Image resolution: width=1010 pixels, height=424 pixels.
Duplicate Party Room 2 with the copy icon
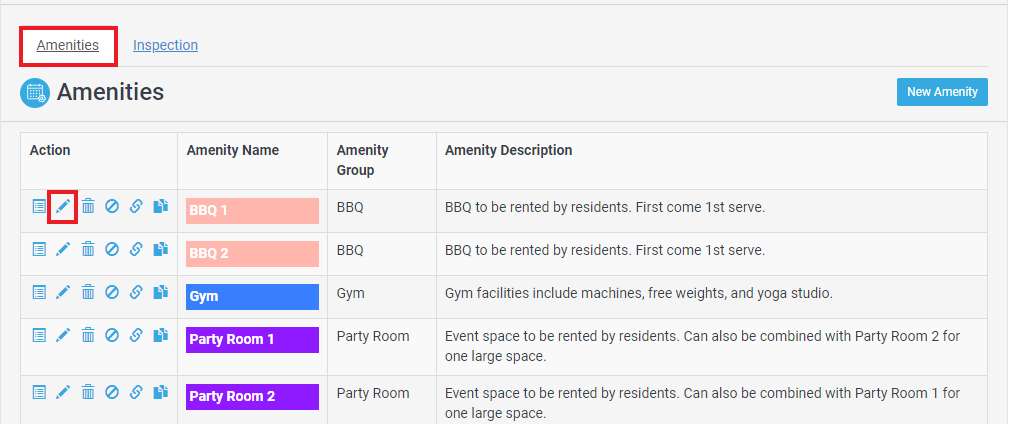(160, 392)
